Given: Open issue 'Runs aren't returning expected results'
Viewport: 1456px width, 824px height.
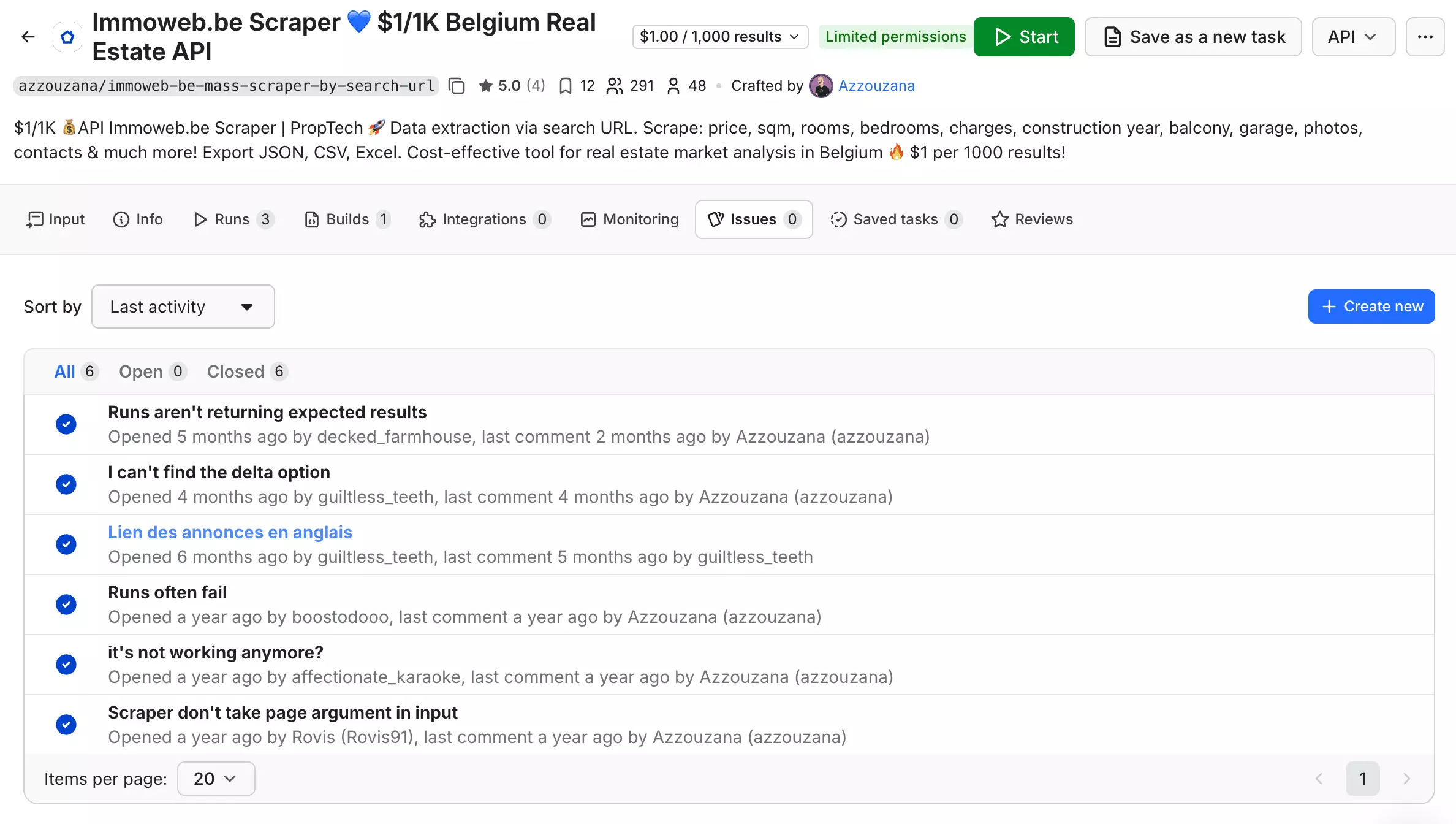Looking at the screenshot, I should click(x=267, y=412).
